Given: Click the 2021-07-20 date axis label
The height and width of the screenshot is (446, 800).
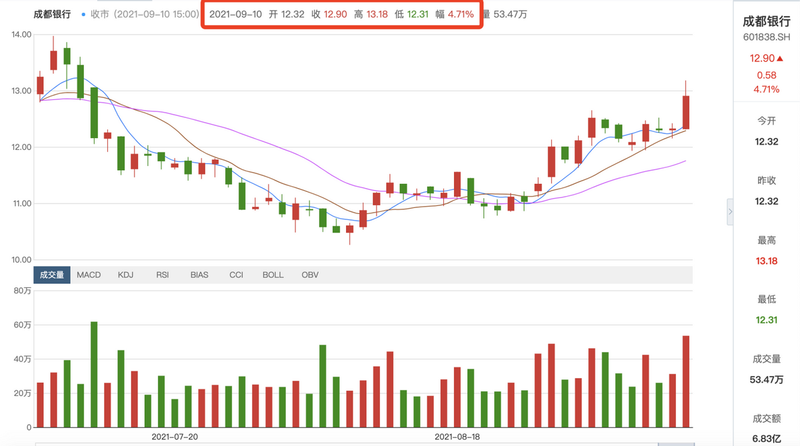Looking at the screenshot, I should tap(174, 437).
